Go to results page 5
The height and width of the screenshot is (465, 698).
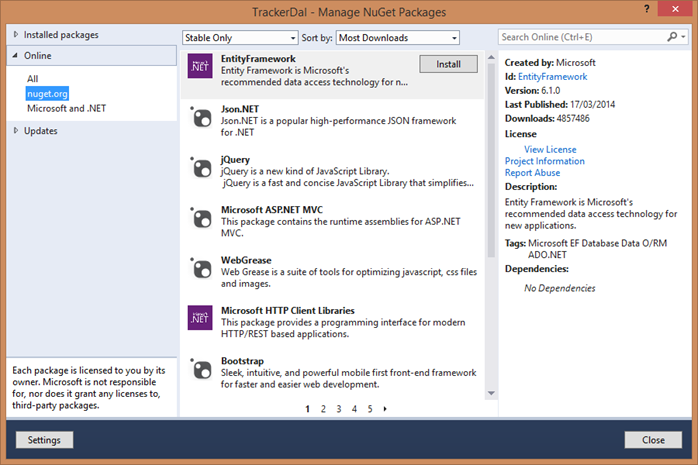pos(370,408)
